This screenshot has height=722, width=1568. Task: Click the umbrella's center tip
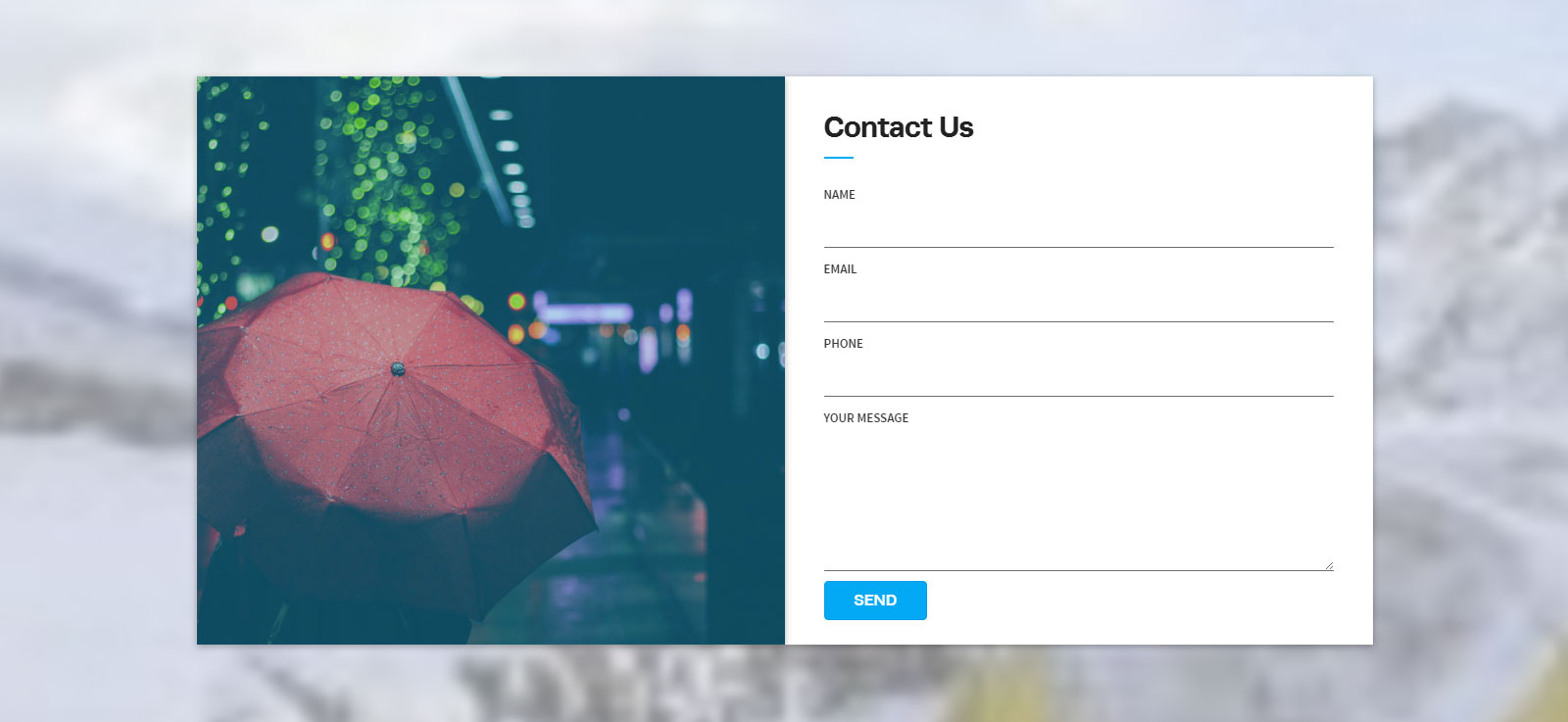click(x=398, y=369)
